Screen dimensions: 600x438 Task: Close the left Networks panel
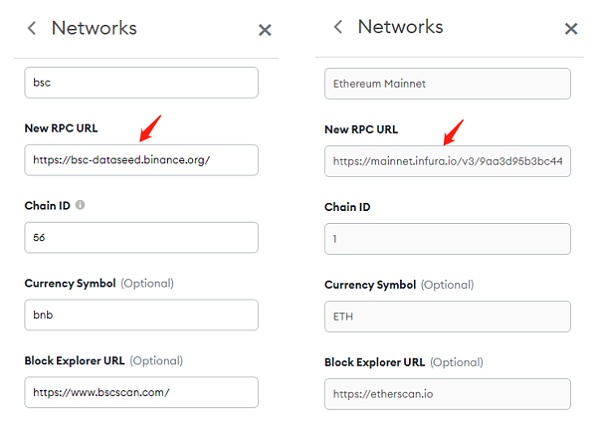pos(265,30)
